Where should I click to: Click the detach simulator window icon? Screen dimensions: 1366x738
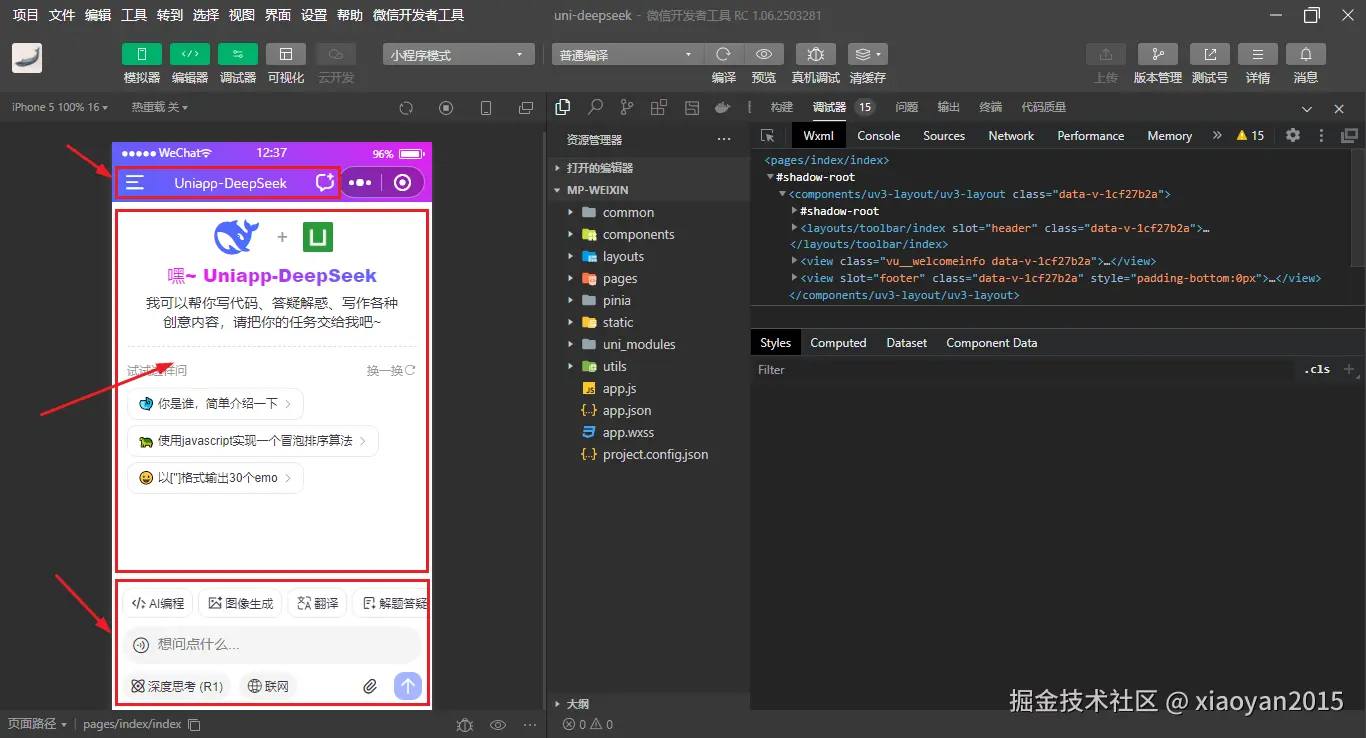526,108
